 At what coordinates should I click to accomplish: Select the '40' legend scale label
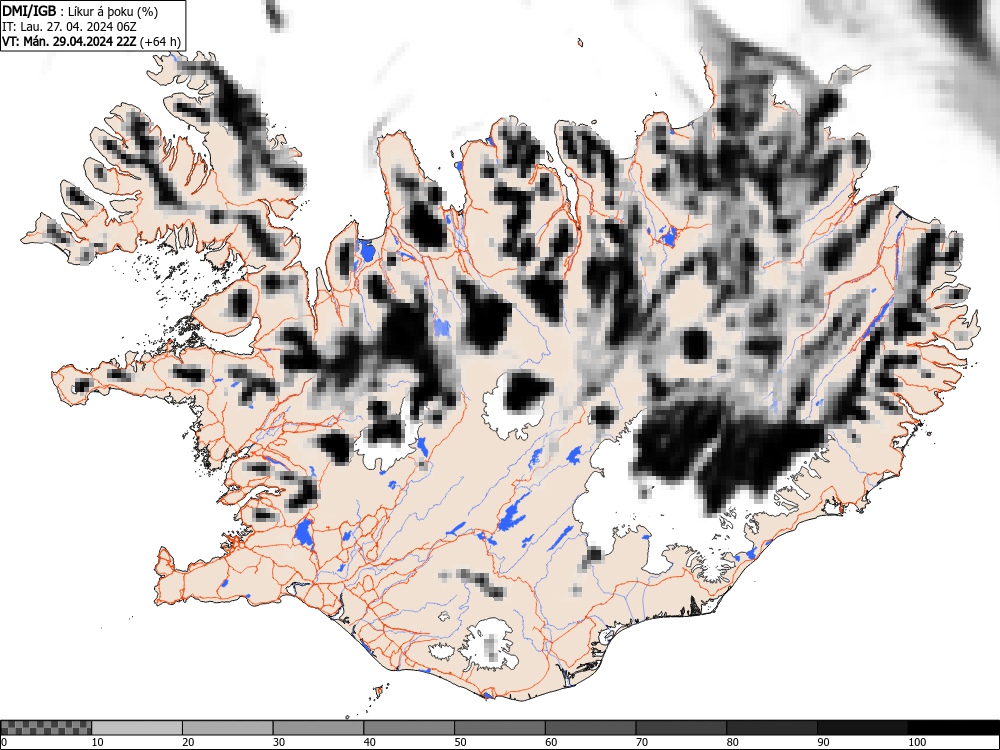369,742
